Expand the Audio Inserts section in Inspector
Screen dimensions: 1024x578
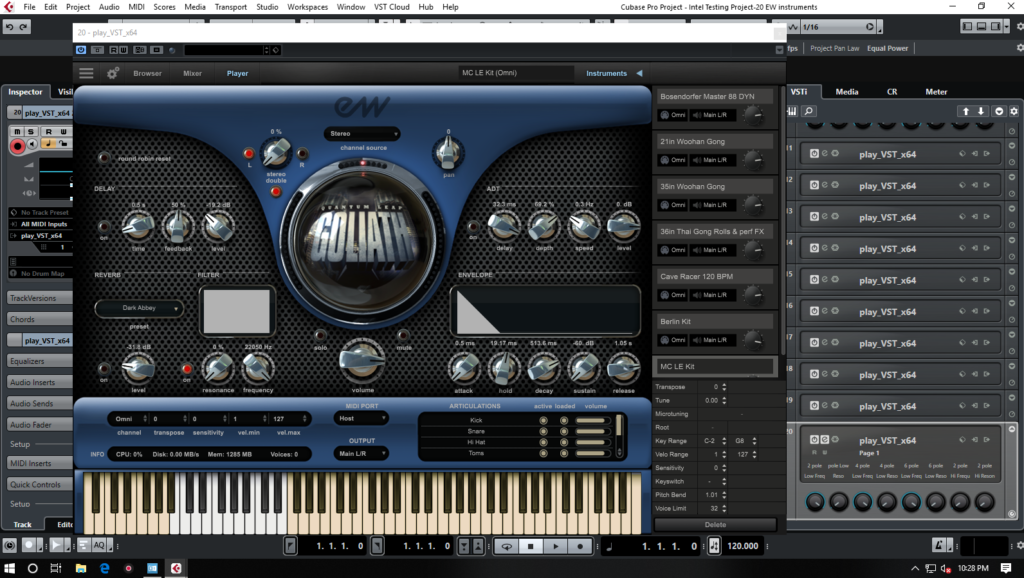(x=39, y=382)
